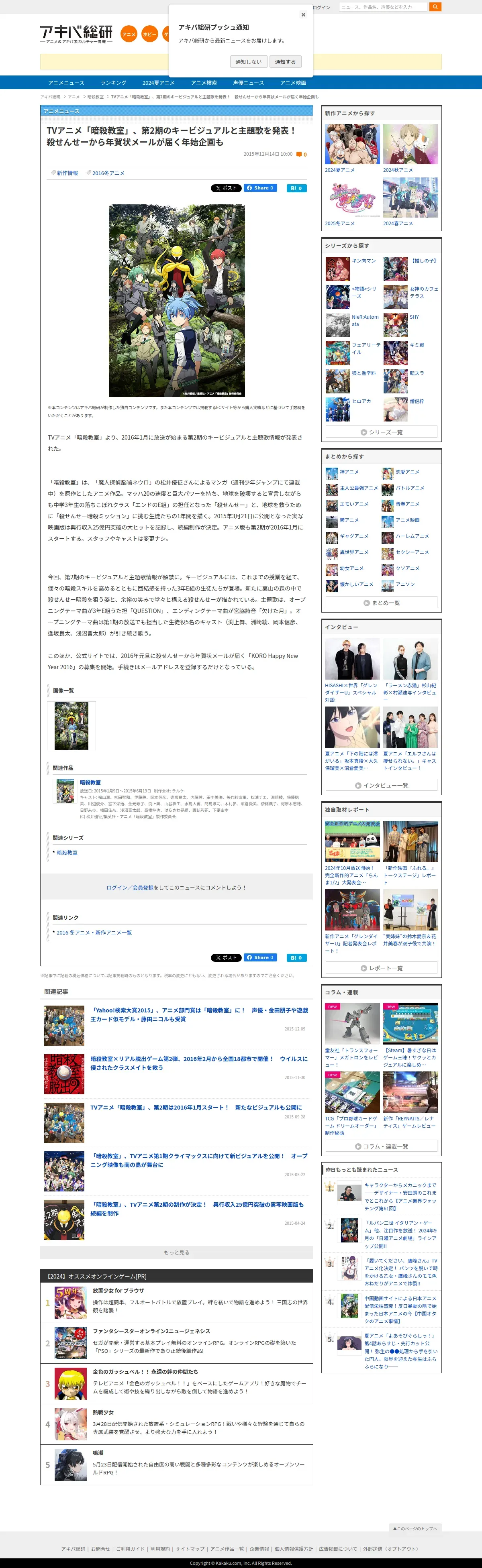Open アニメニュース in blue nav bar

tap(66, 83)
